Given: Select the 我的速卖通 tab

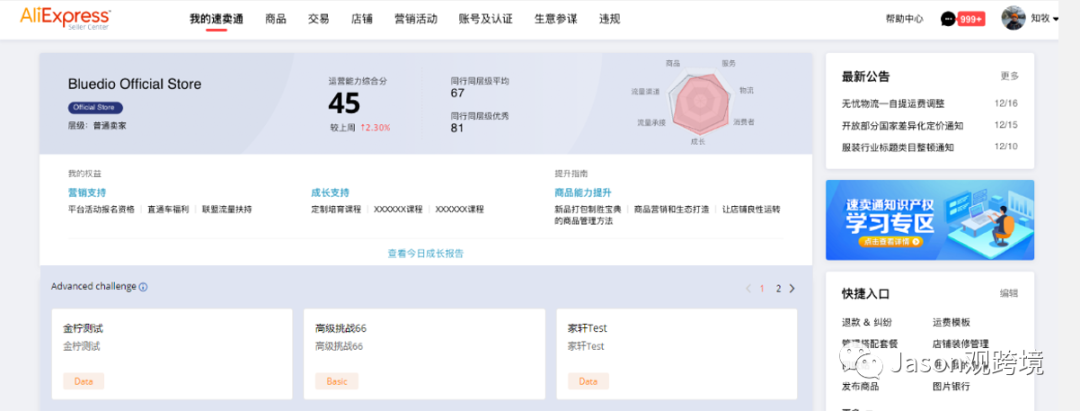Looking at the screenshot, I should tap(216, 19).
